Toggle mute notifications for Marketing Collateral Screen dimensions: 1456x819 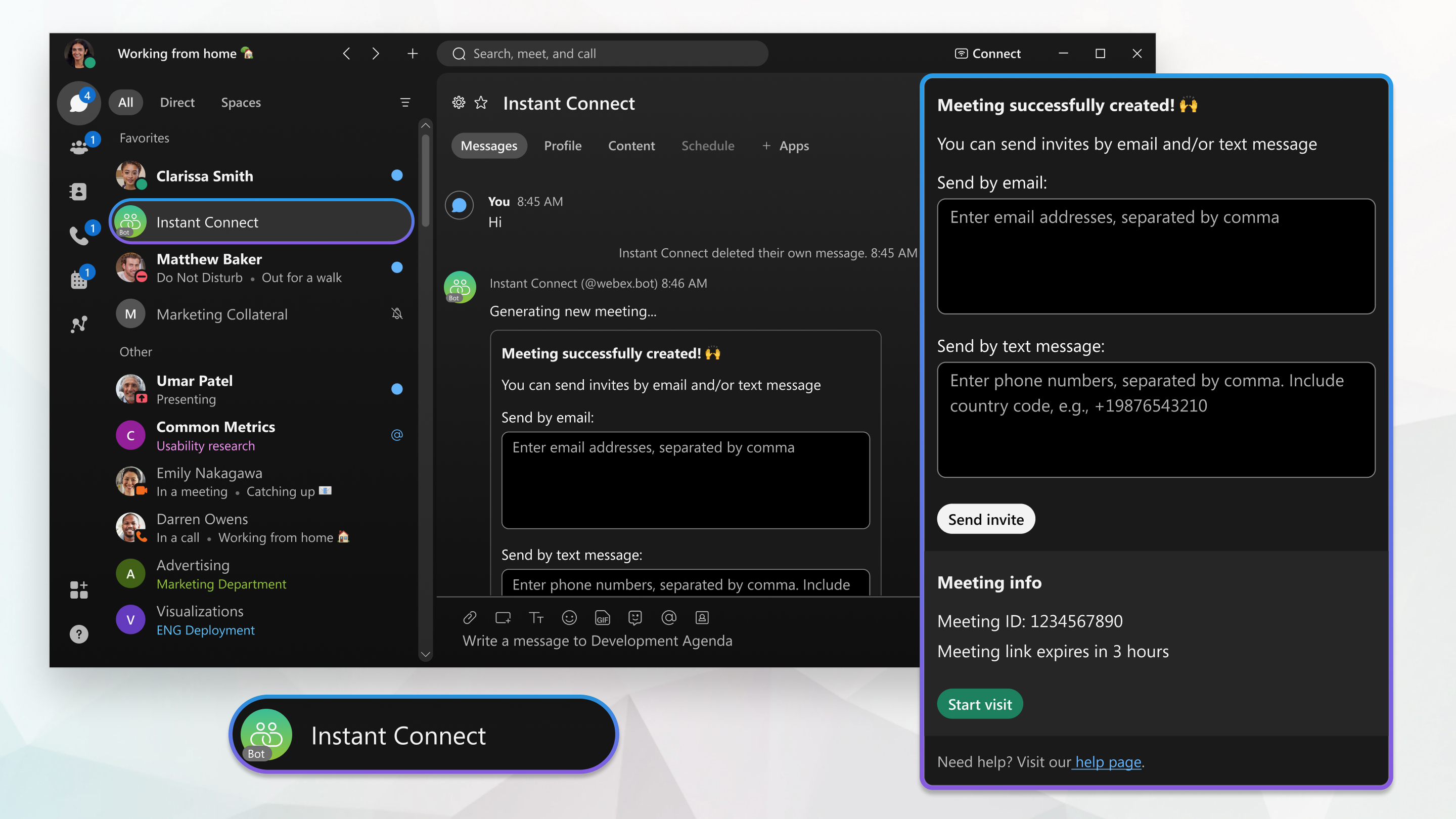click(x=396, y=313)
